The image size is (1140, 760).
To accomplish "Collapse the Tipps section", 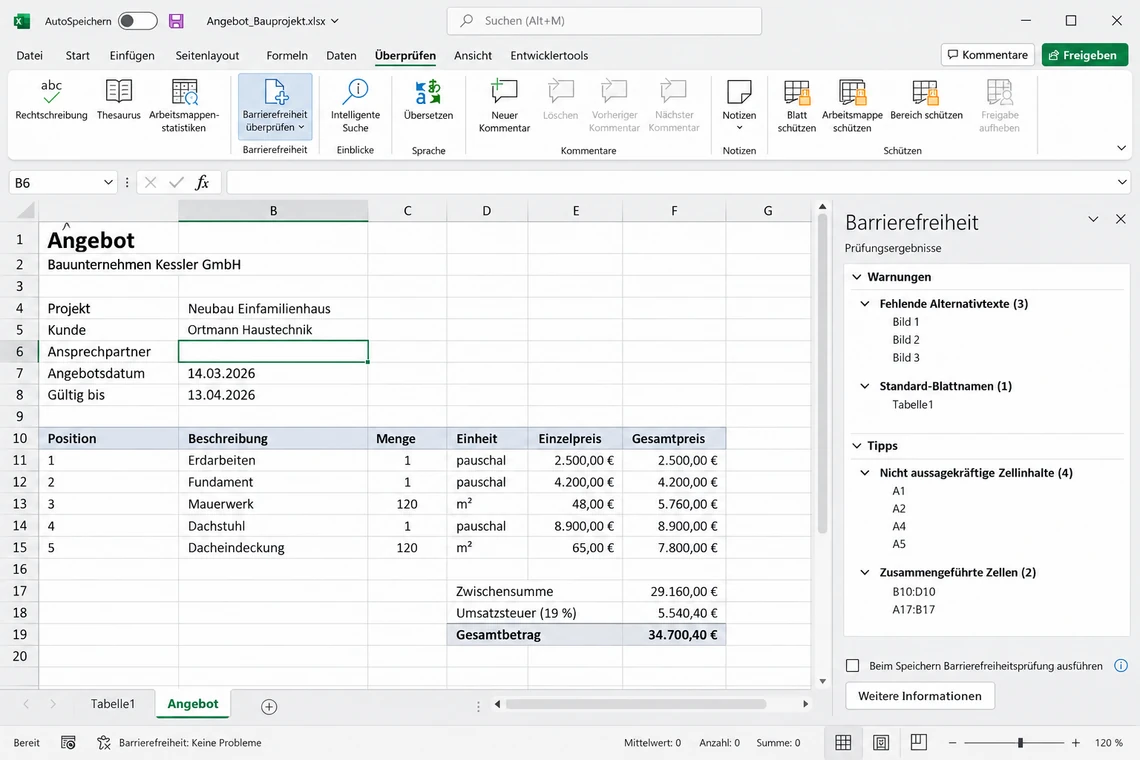I will pos(857,445).
